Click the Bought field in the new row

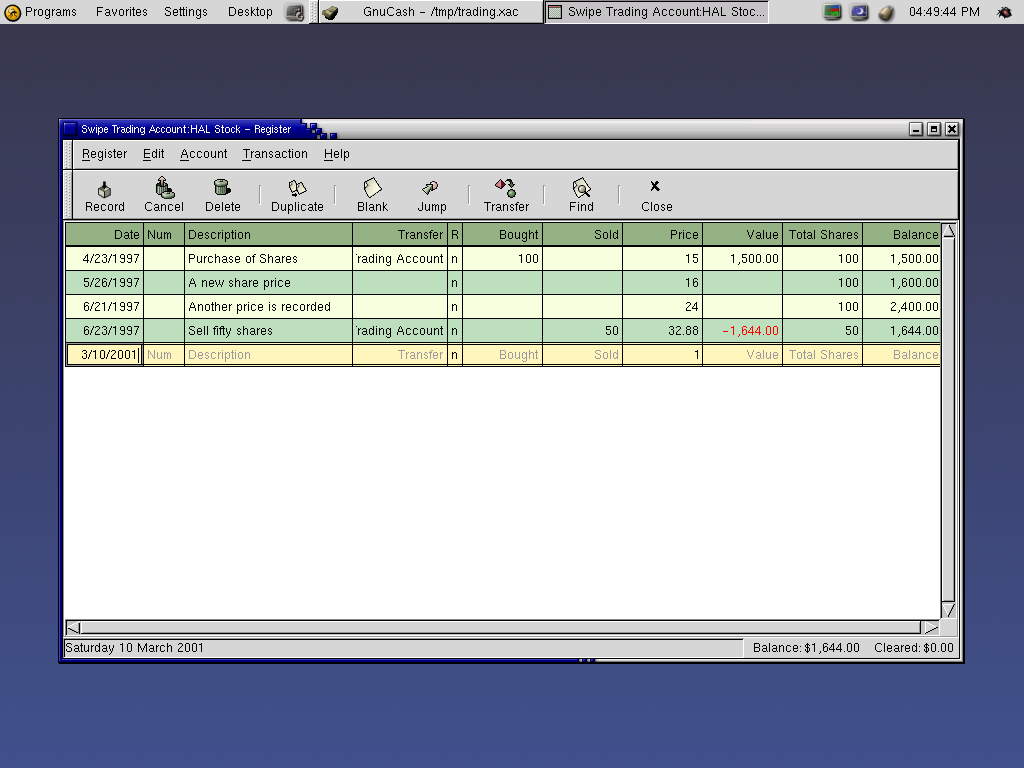[x=502, y=355]
